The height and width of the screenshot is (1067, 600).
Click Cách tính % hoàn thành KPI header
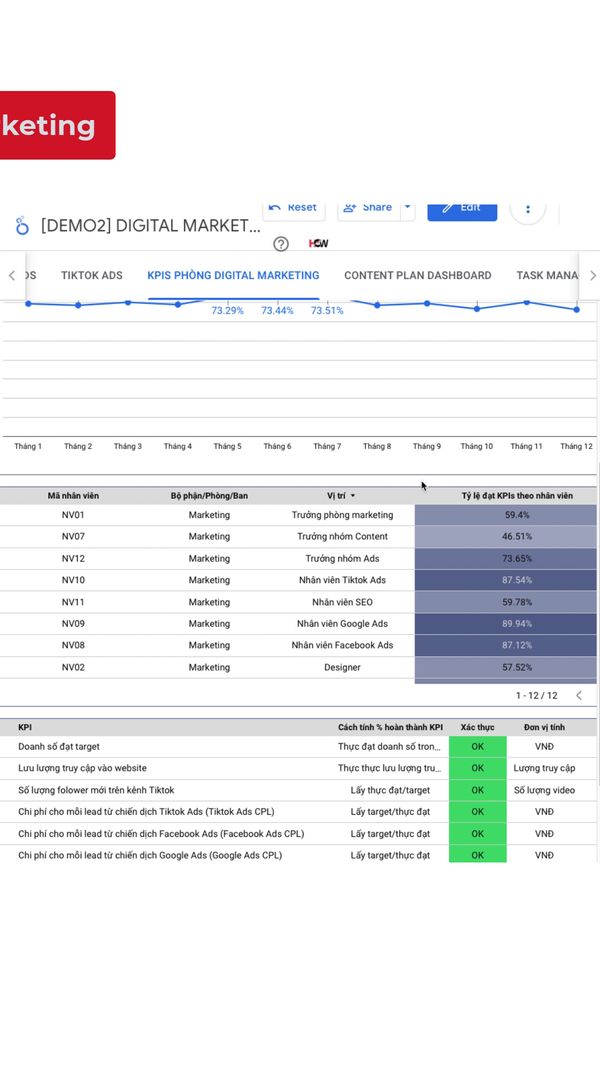pyautogui.click(x=390, y=727)
